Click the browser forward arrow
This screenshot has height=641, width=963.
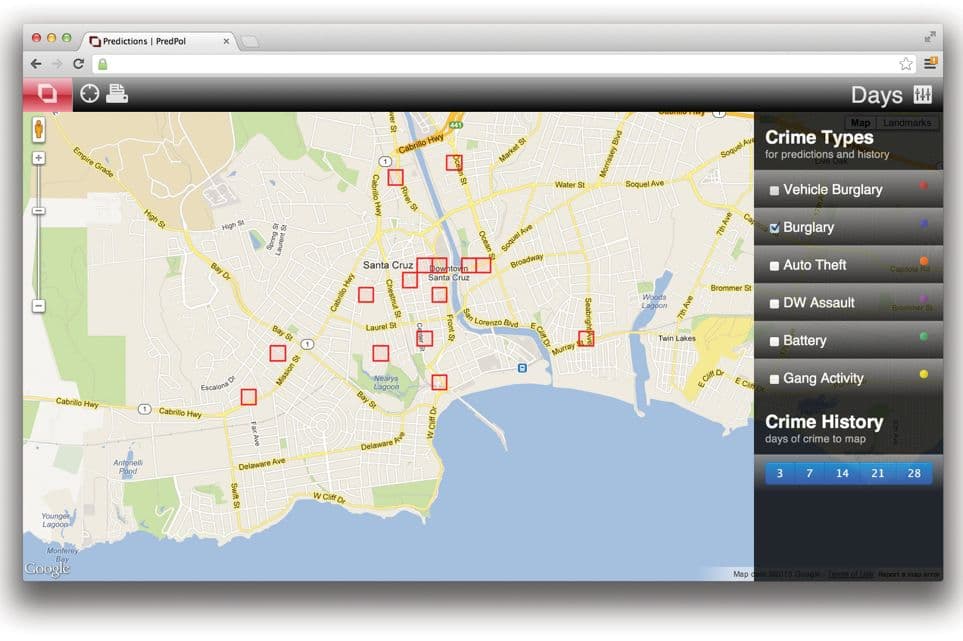tap(57, 64)
